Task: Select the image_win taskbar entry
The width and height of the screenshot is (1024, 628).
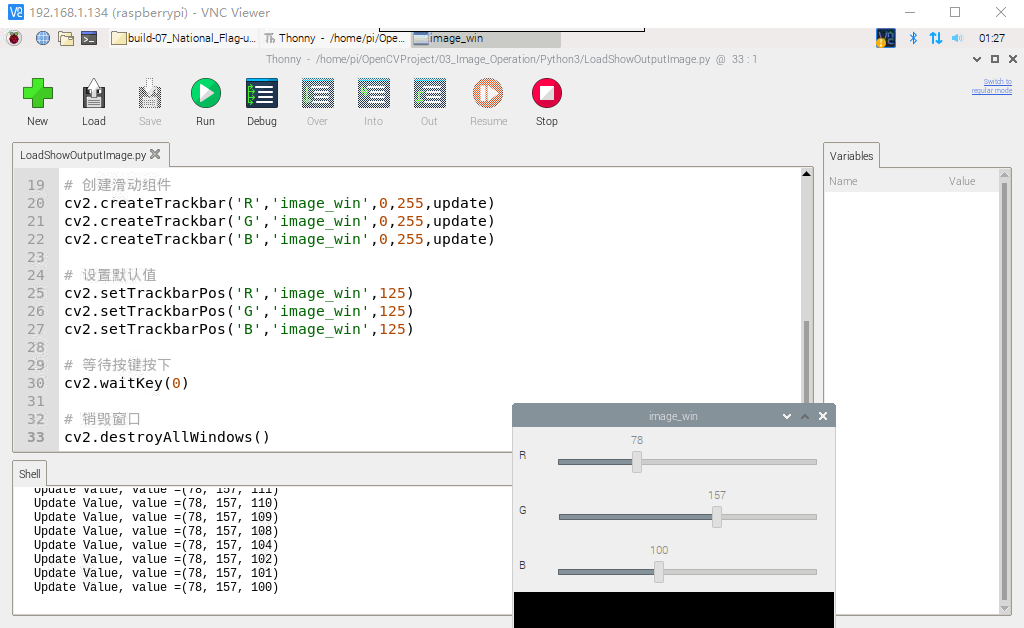Action: coord(486,39)
